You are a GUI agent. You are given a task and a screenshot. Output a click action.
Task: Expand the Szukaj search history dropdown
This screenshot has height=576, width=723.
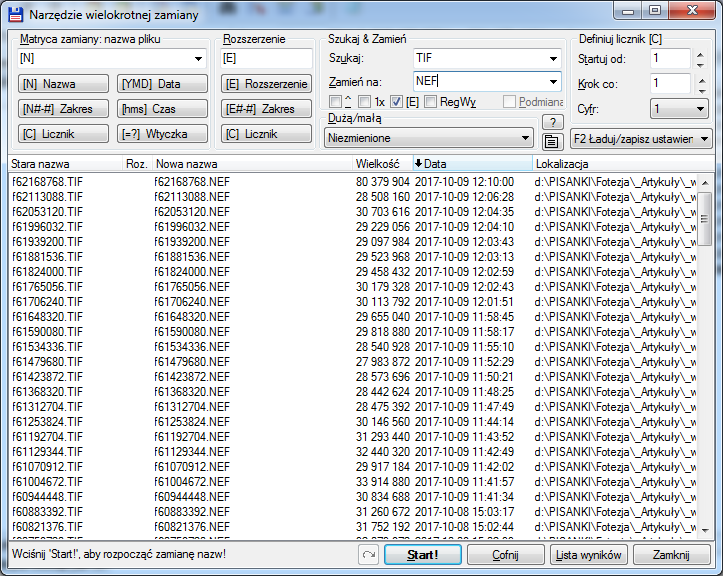(x=554, y=59)
